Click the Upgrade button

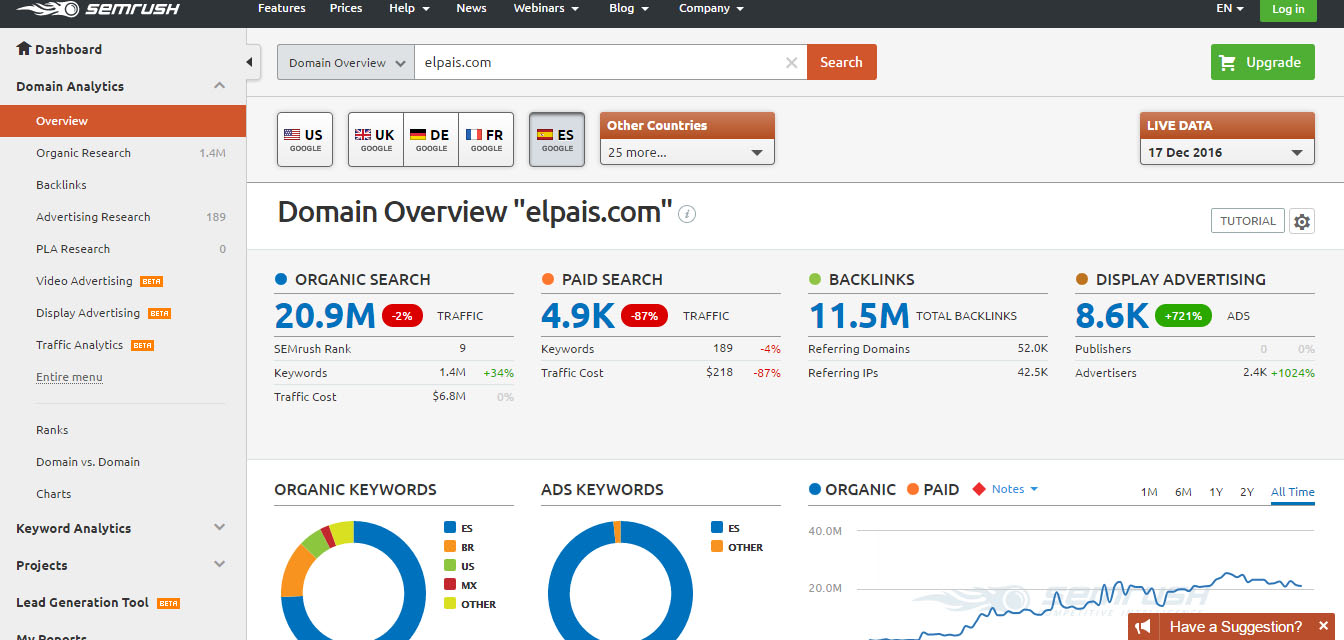1262,62
